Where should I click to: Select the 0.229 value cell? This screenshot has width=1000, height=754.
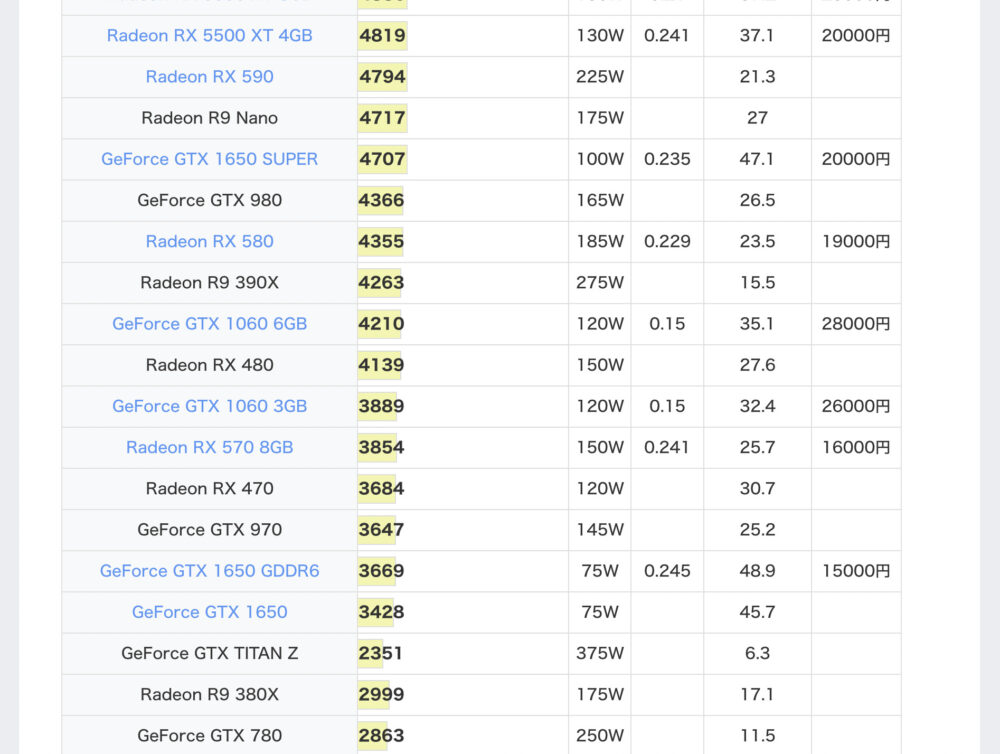667,241
